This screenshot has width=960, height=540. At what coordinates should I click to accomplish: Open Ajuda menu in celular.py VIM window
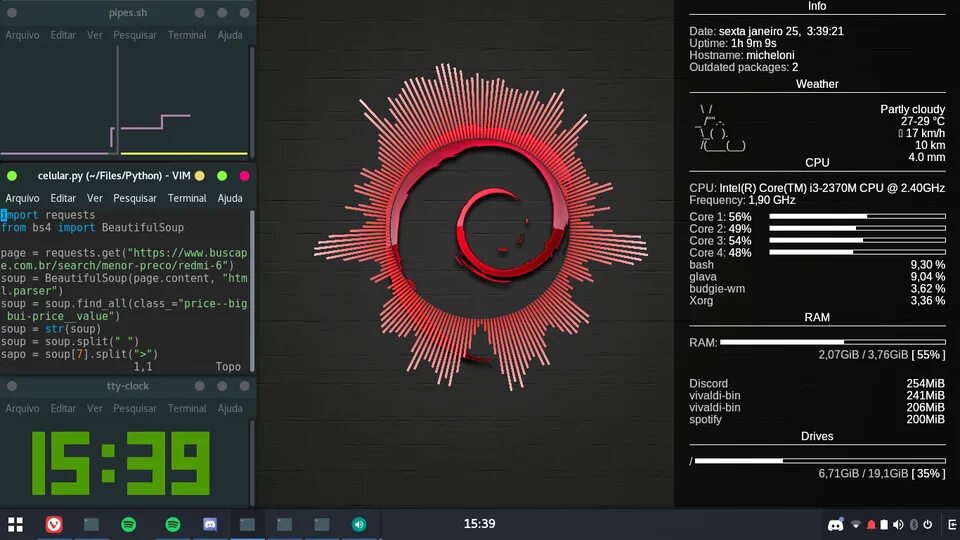pos(230,198)
